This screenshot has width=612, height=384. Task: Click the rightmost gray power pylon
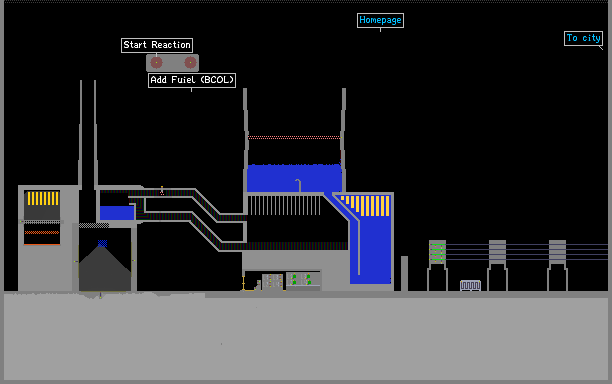pos(557,265)
